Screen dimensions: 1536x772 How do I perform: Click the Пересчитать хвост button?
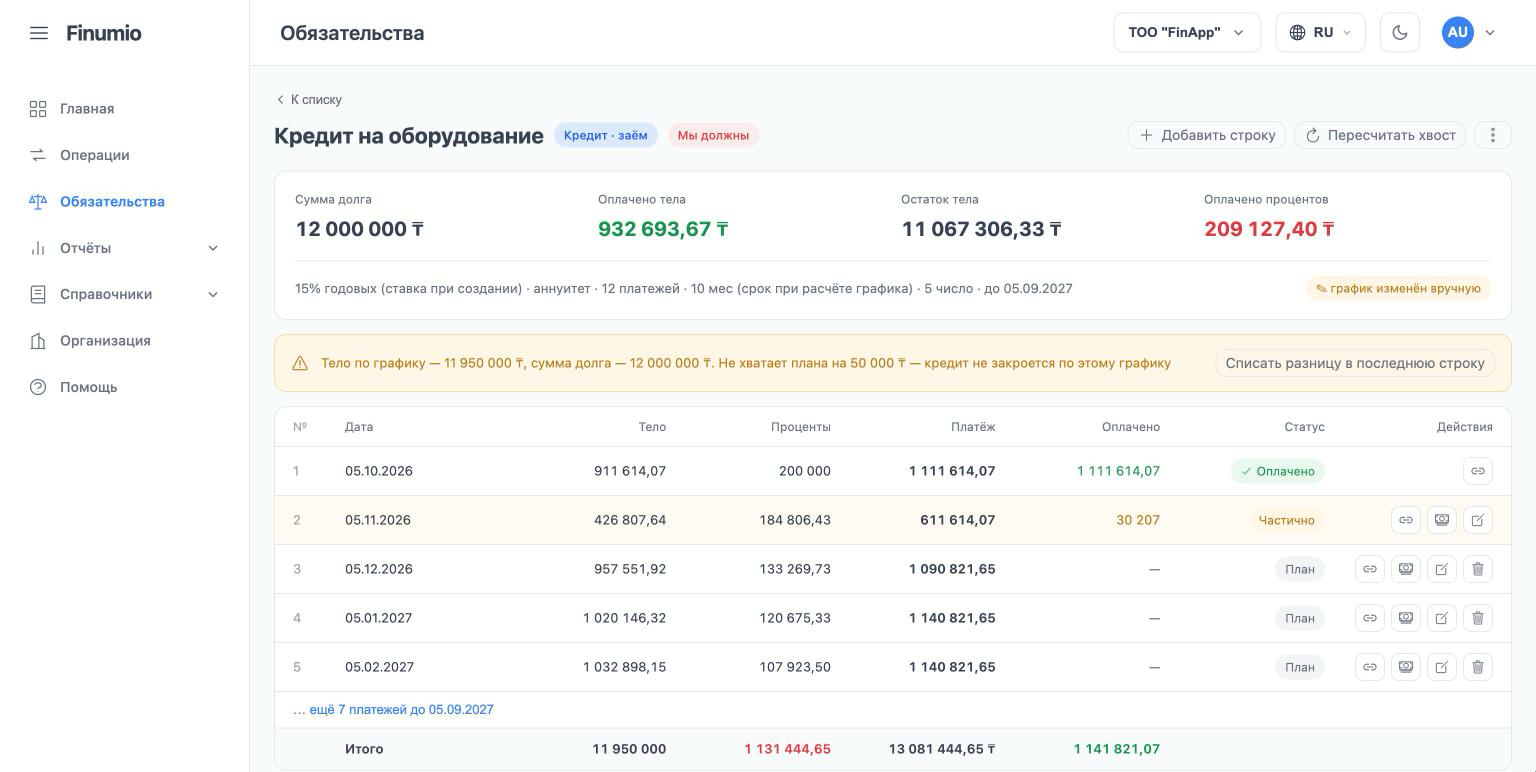[1380, 135]
